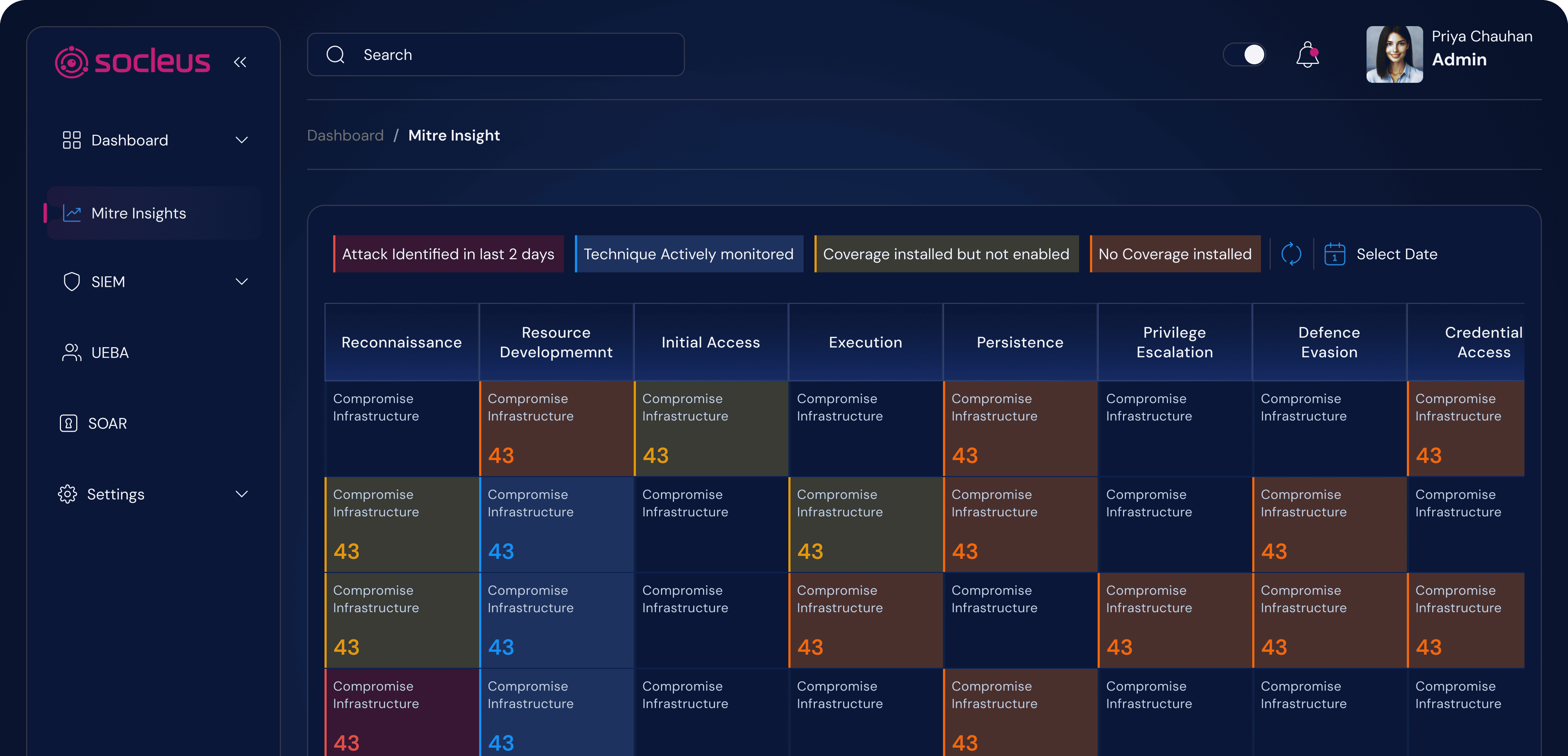
Task: Open notifications bell icon
Action: point(1307,55)
